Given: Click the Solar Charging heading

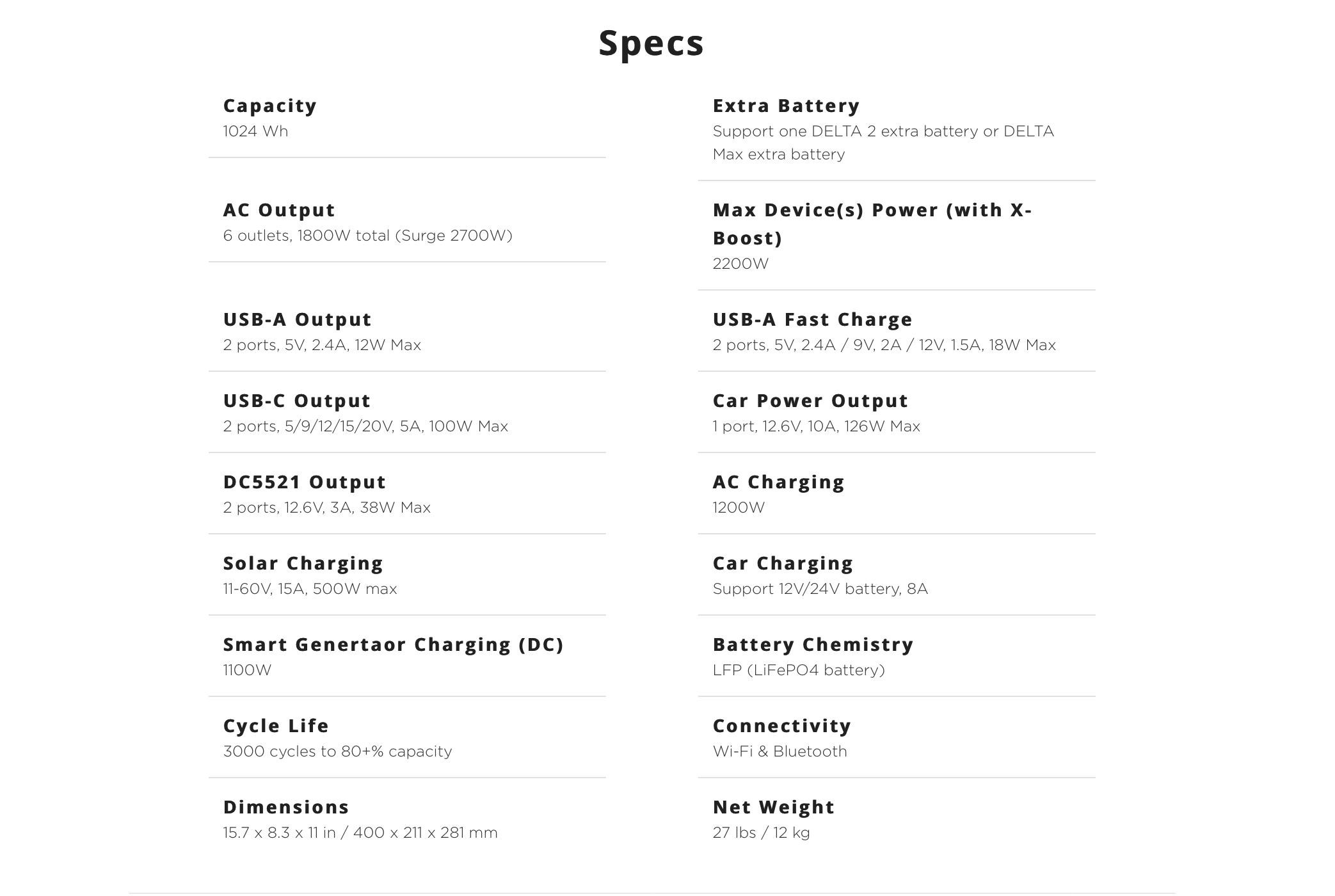Looking at the screenshot, I should coord(303,563).
